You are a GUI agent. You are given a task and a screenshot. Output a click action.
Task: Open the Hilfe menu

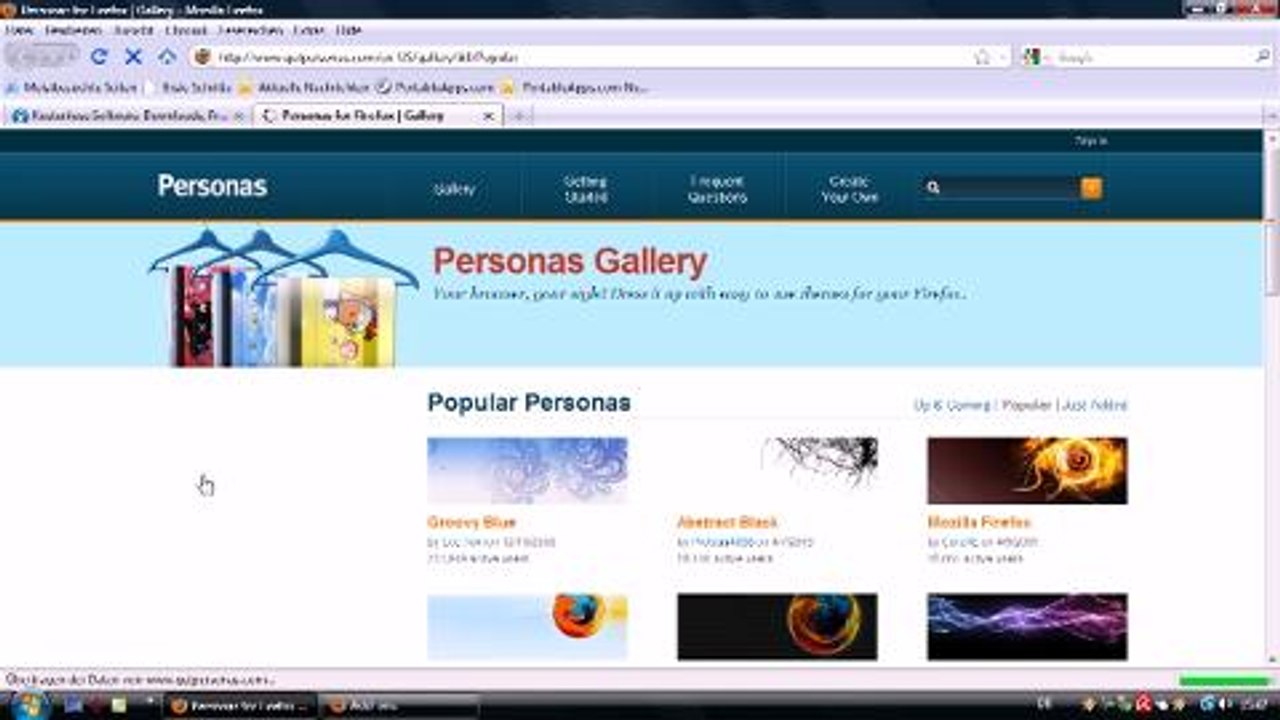(x=348, y=30)
